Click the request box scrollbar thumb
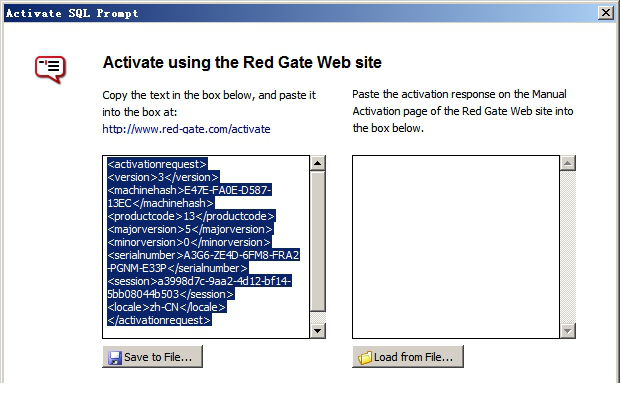The width and height of the screenshot is (620, 398). 318,241
